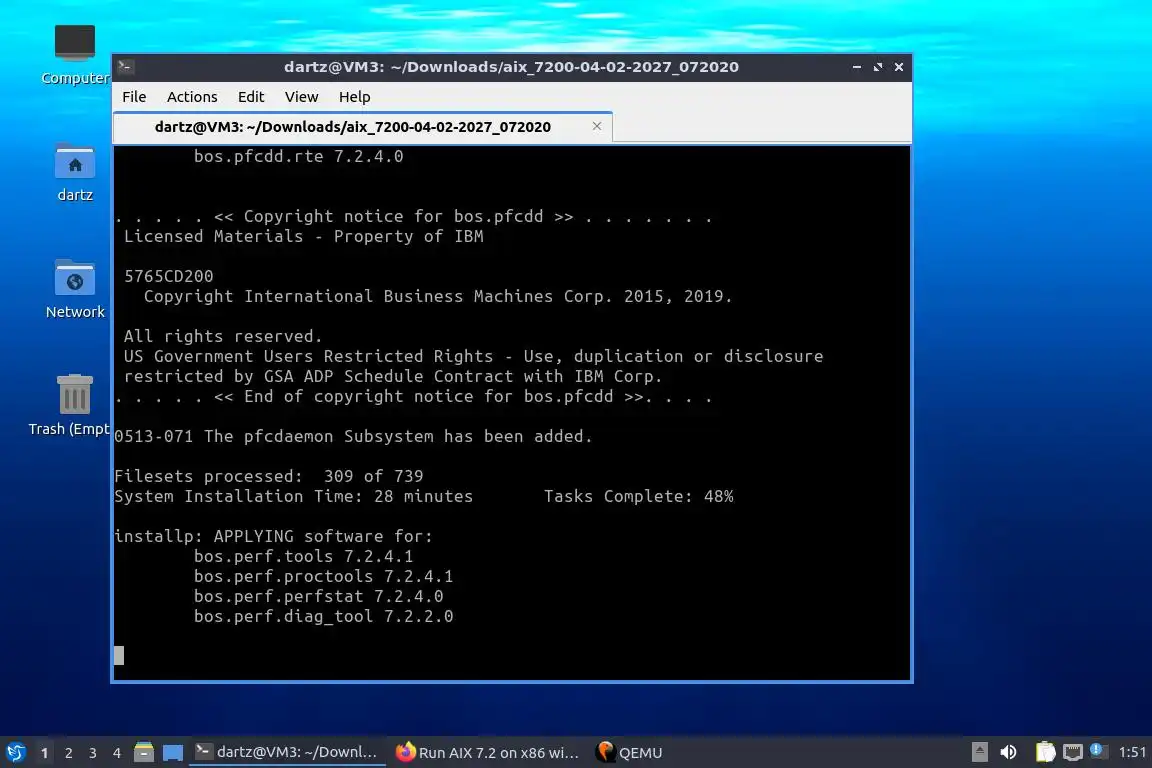
Task: Maximize the terminal window
Action: click(x=878, y=67)
